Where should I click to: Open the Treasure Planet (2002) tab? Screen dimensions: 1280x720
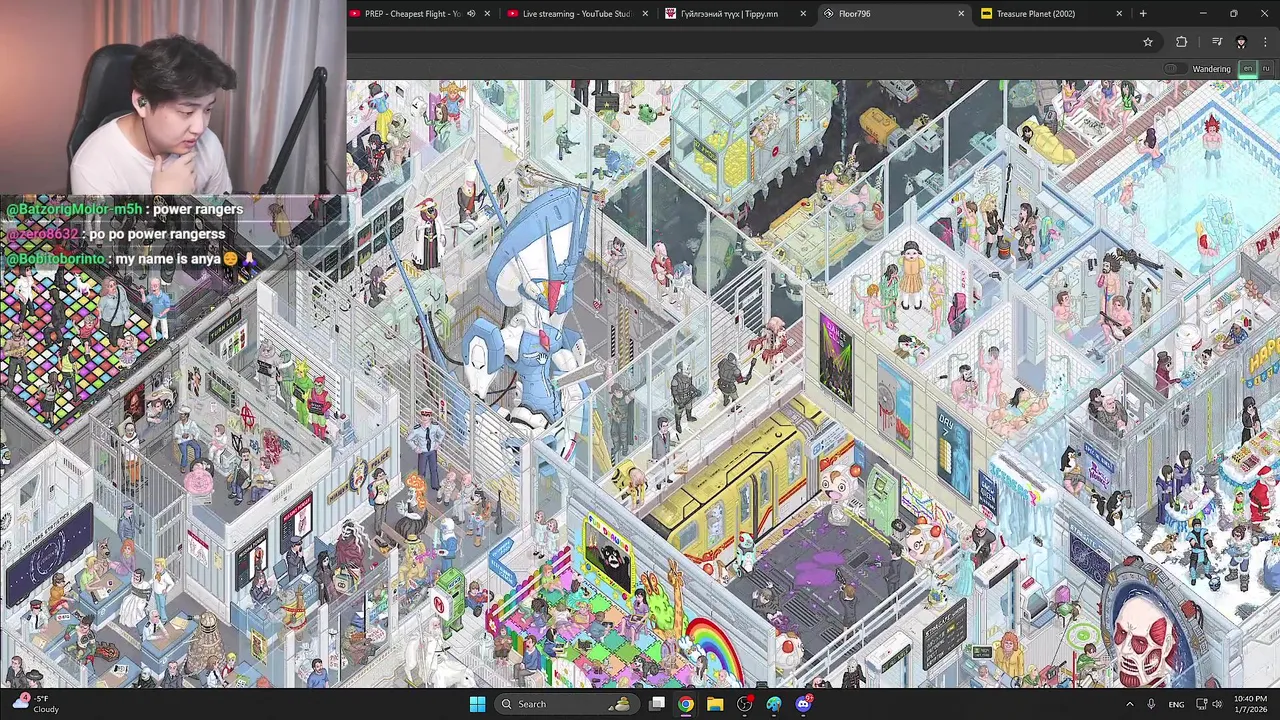pyautogui.click(x=1035, y=14)
